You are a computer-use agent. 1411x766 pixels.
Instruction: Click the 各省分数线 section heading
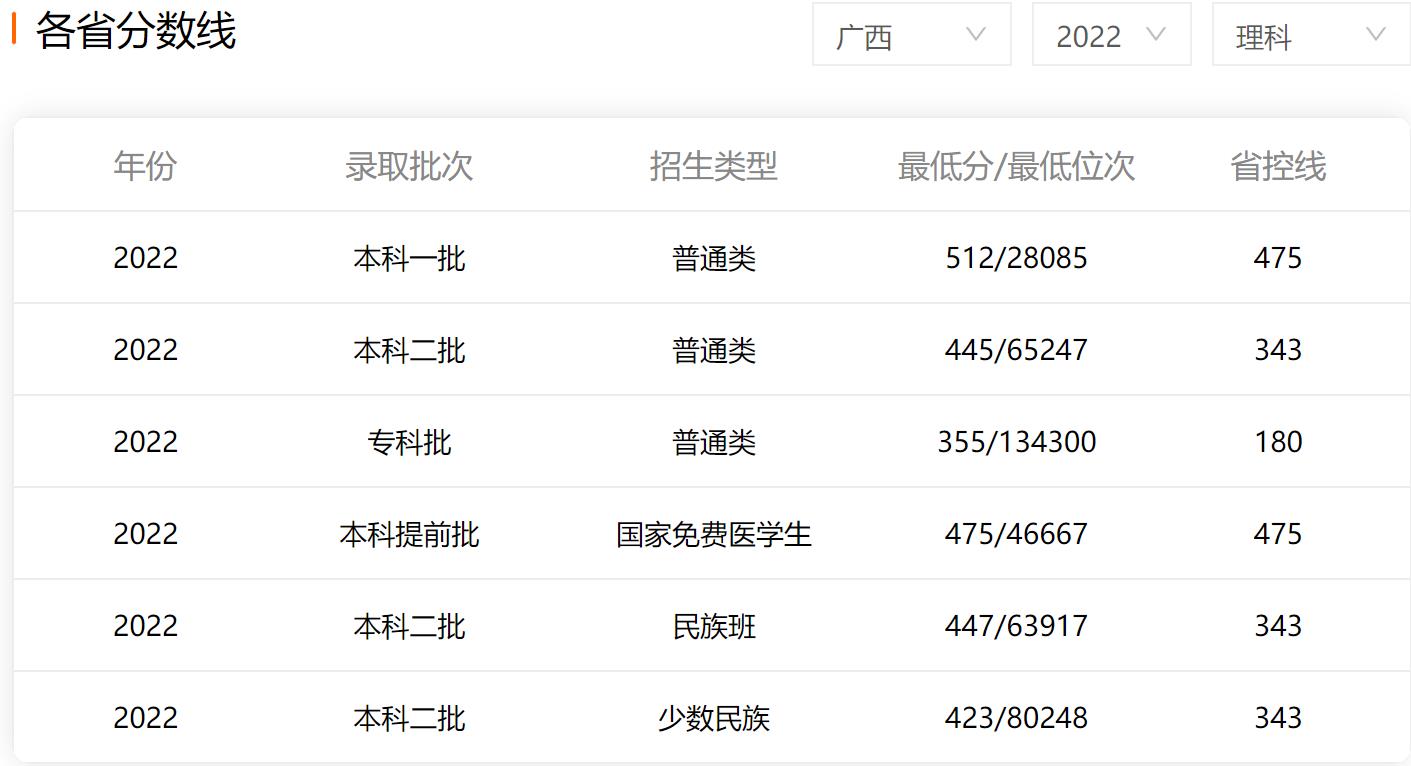[x=136, y=32]
